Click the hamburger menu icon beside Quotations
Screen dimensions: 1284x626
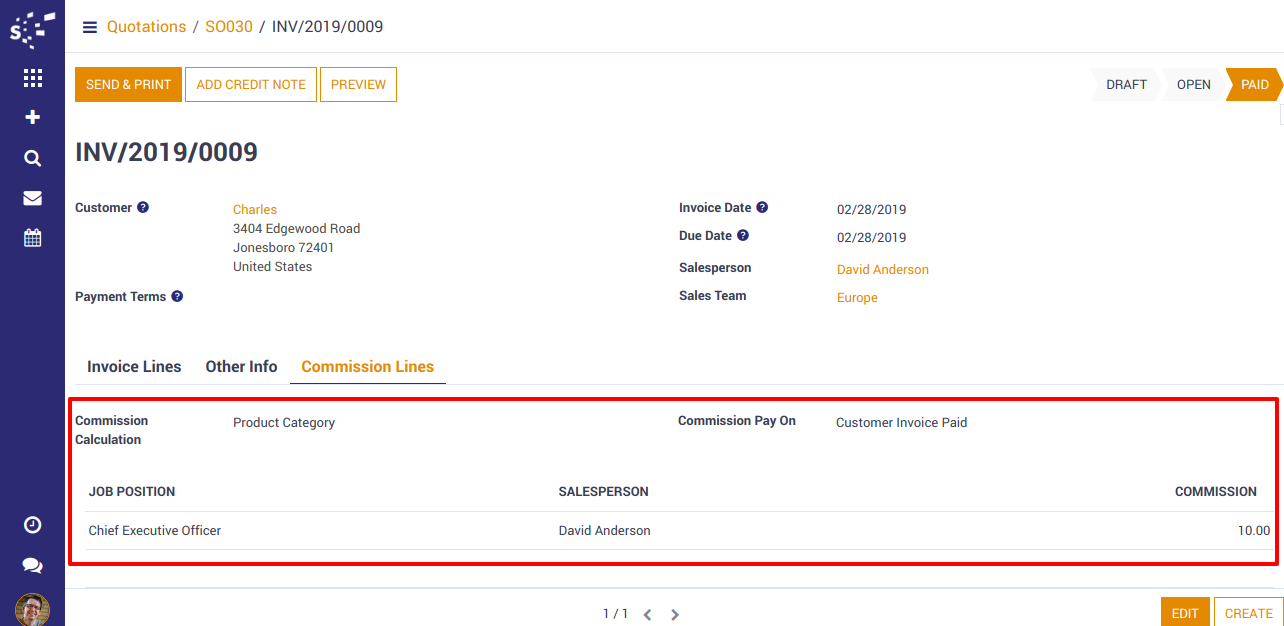click(x=90, y=27)
